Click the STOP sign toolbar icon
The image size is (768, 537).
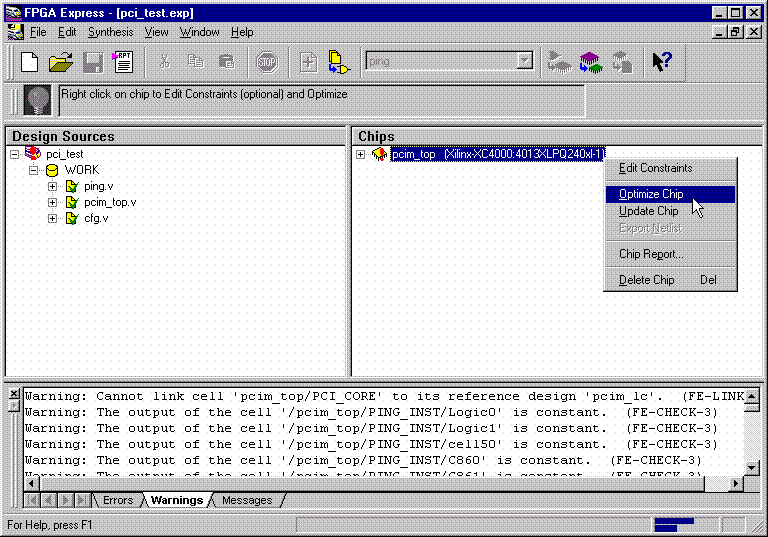click(x=267, y=62)
